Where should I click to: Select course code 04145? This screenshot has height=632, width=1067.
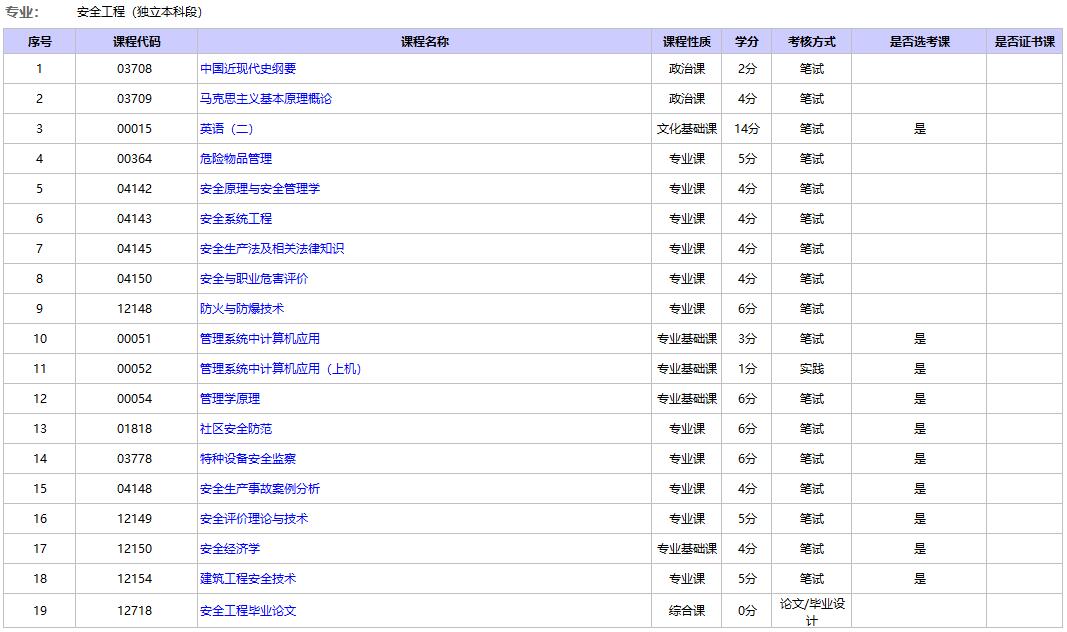(x=135, y=248)
